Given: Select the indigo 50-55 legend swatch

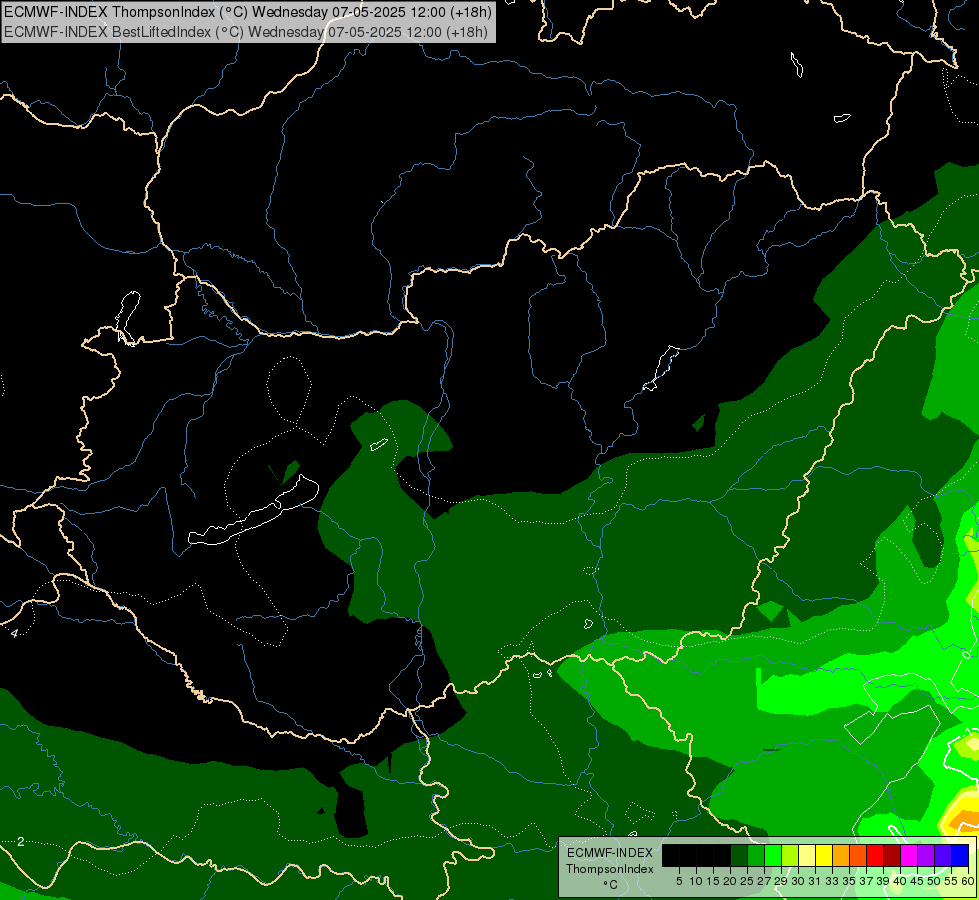Looking at the screenshot, I should pyautogui.click(x=943, y=856).
